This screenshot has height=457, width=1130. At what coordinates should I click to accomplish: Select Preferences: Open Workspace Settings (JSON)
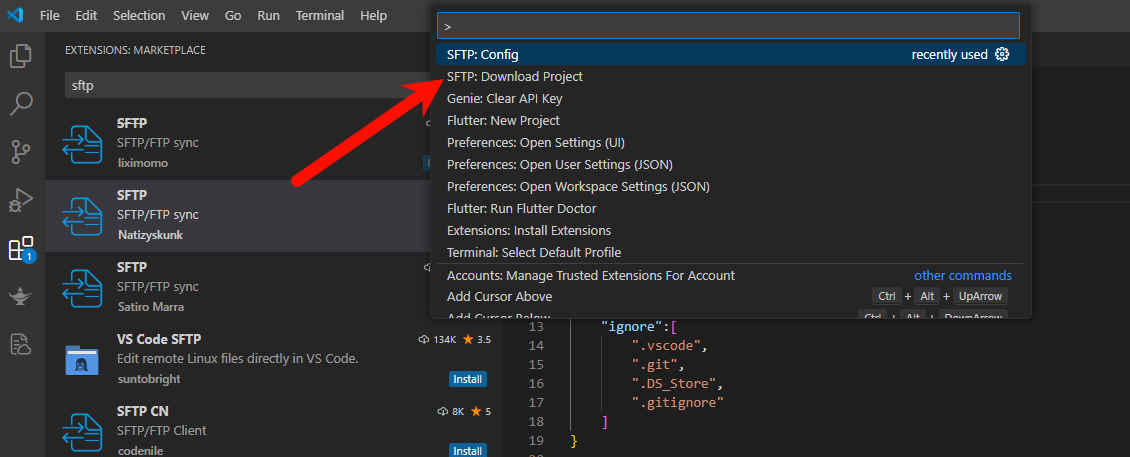pos(731,187)
